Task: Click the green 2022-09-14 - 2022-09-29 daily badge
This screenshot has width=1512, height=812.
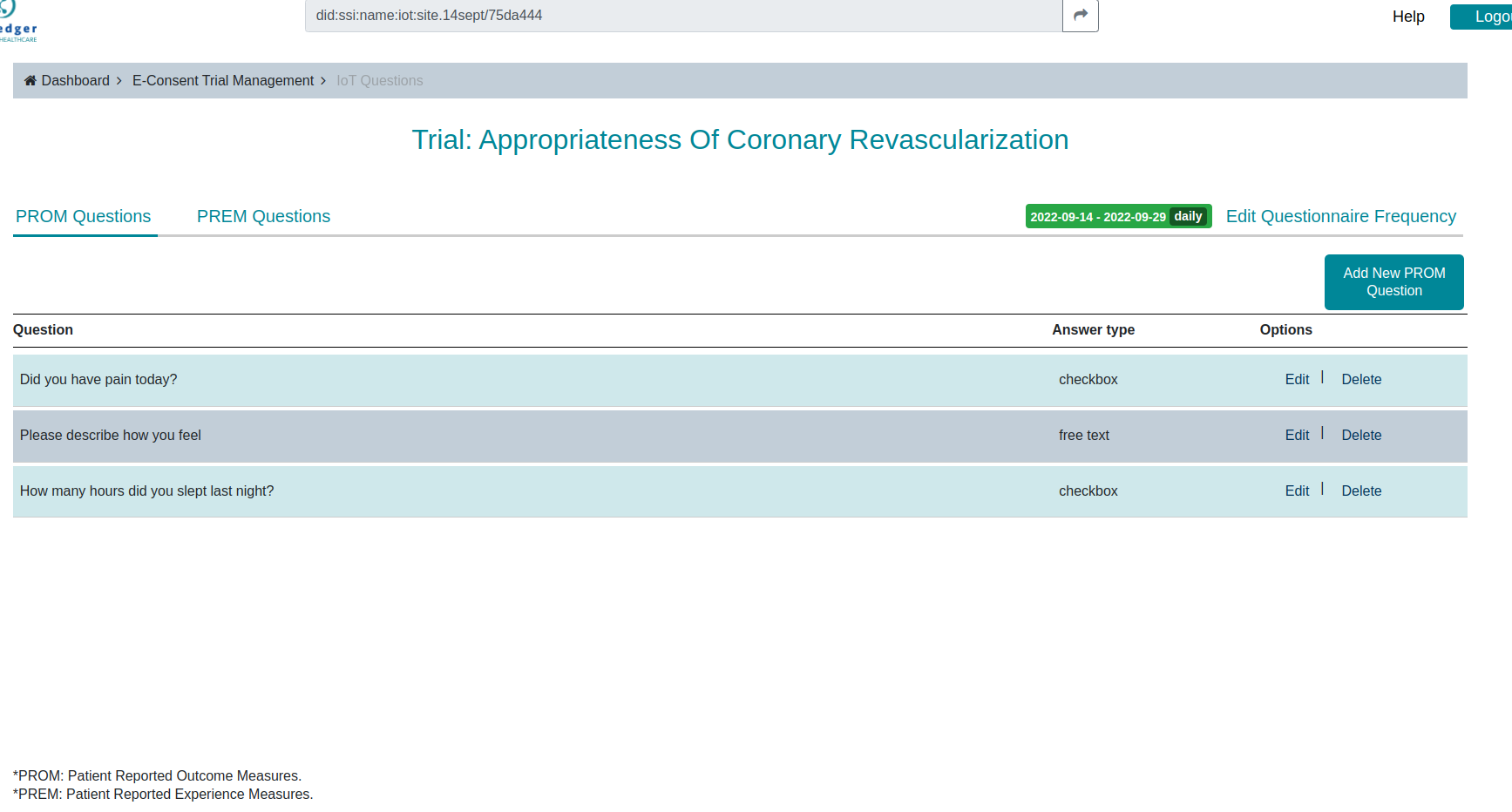Action: click(1118, 216)
